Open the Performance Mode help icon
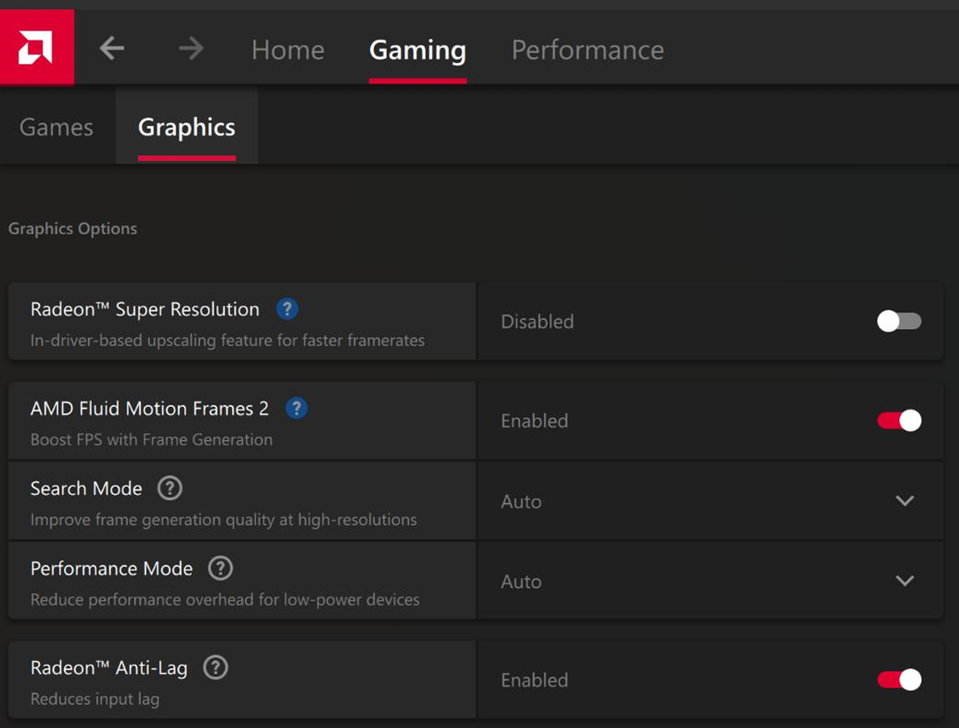This screenshot has width=959, height=728. coord(219,568)
